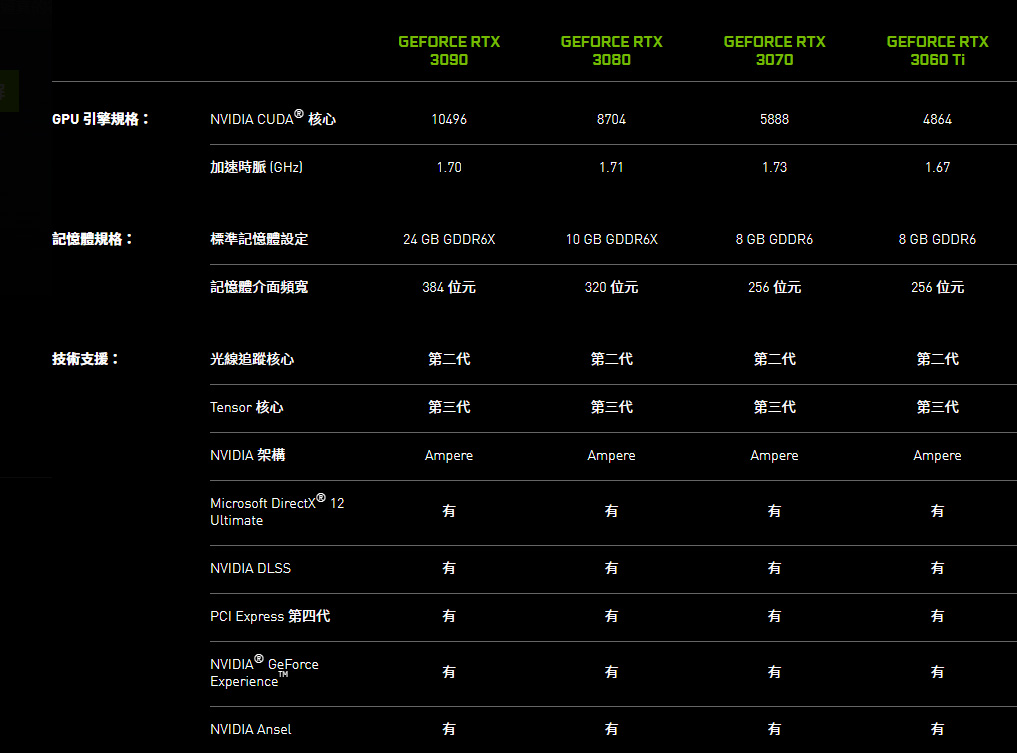Click Ampere under RTX 3090
Viewport: 1017px width, 753px height.
[x=449, y=456]
